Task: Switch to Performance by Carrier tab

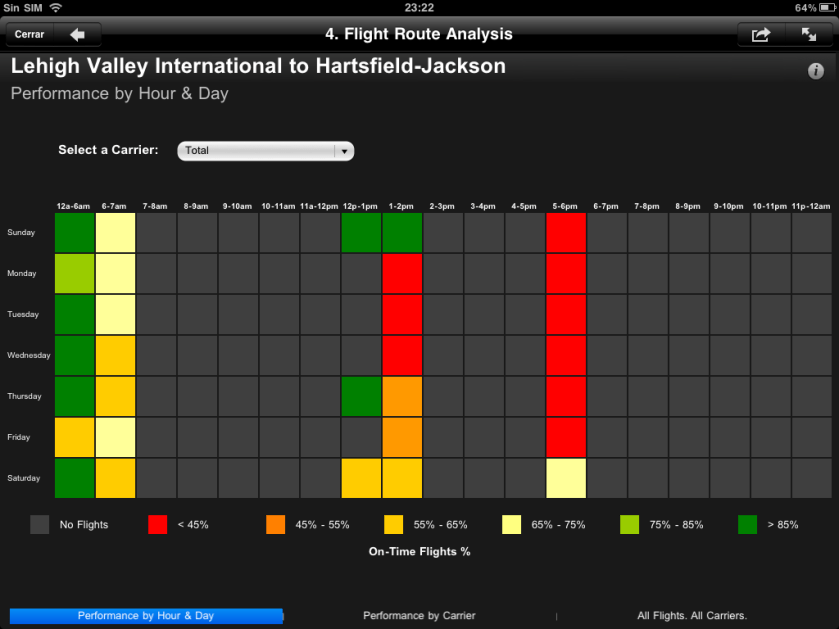Action: click(419, 616)
